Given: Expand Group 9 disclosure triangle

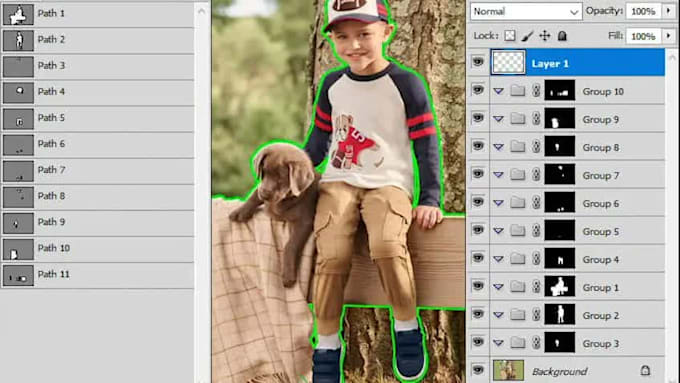Looking at the screenshot, I should coord(499,119).
